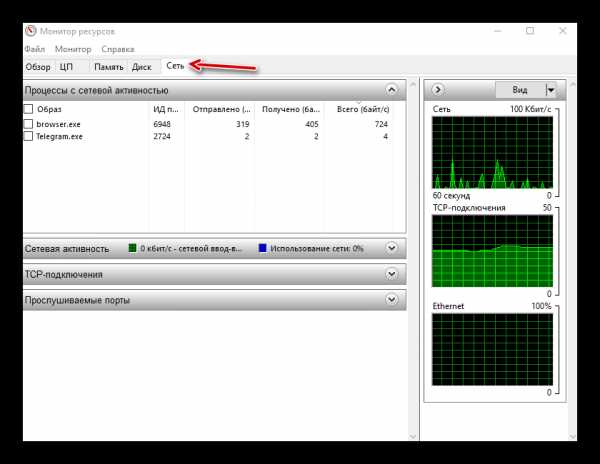Sort by the ИД п... column header

pyautogui.click(x=166, y=109)
